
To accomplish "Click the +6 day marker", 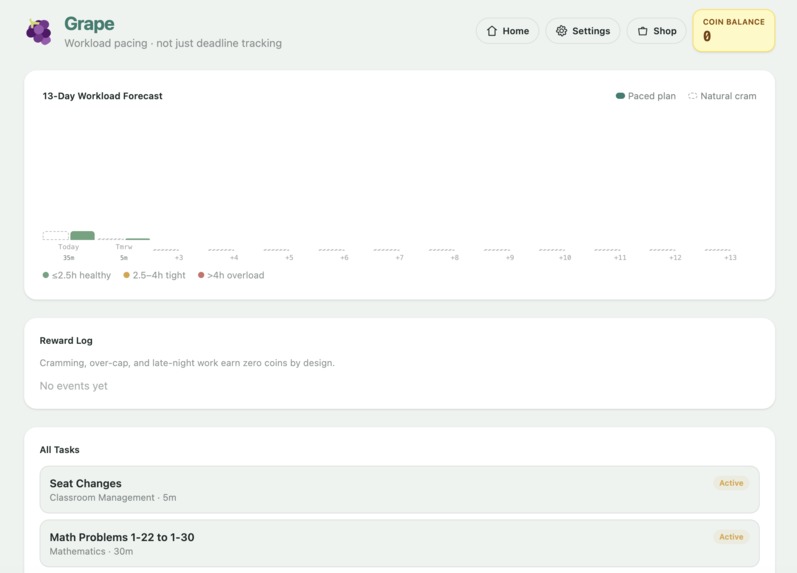I will point(344,258).
